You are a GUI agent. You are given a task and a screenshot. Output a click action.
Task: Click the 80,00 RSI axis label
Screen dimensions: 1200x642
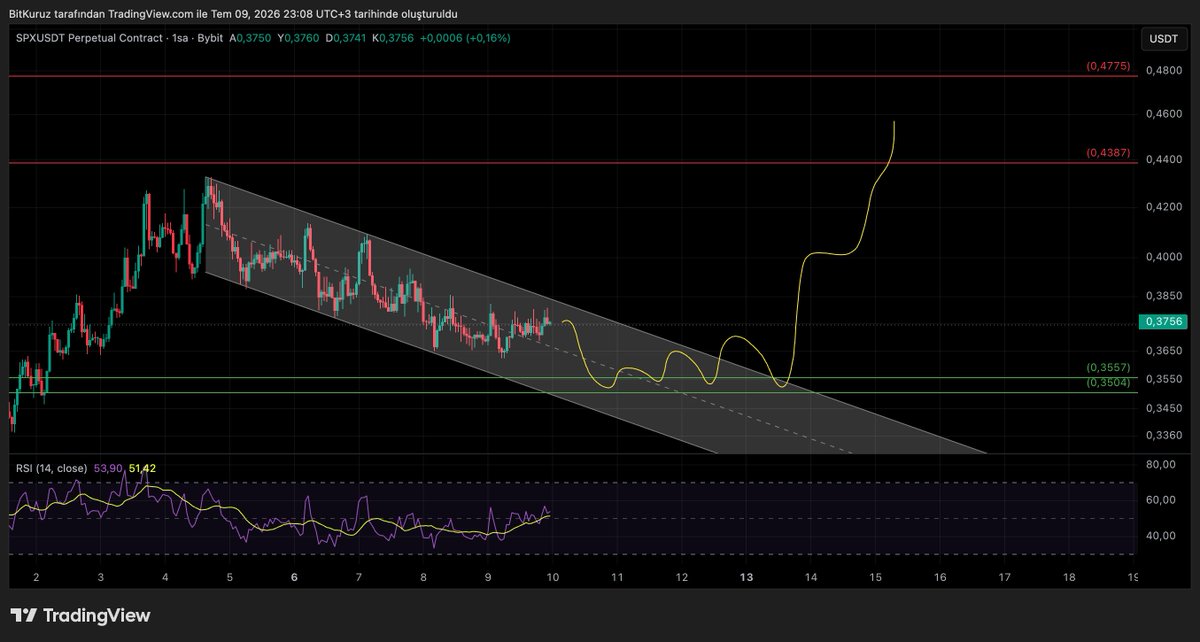(1160, 465)
